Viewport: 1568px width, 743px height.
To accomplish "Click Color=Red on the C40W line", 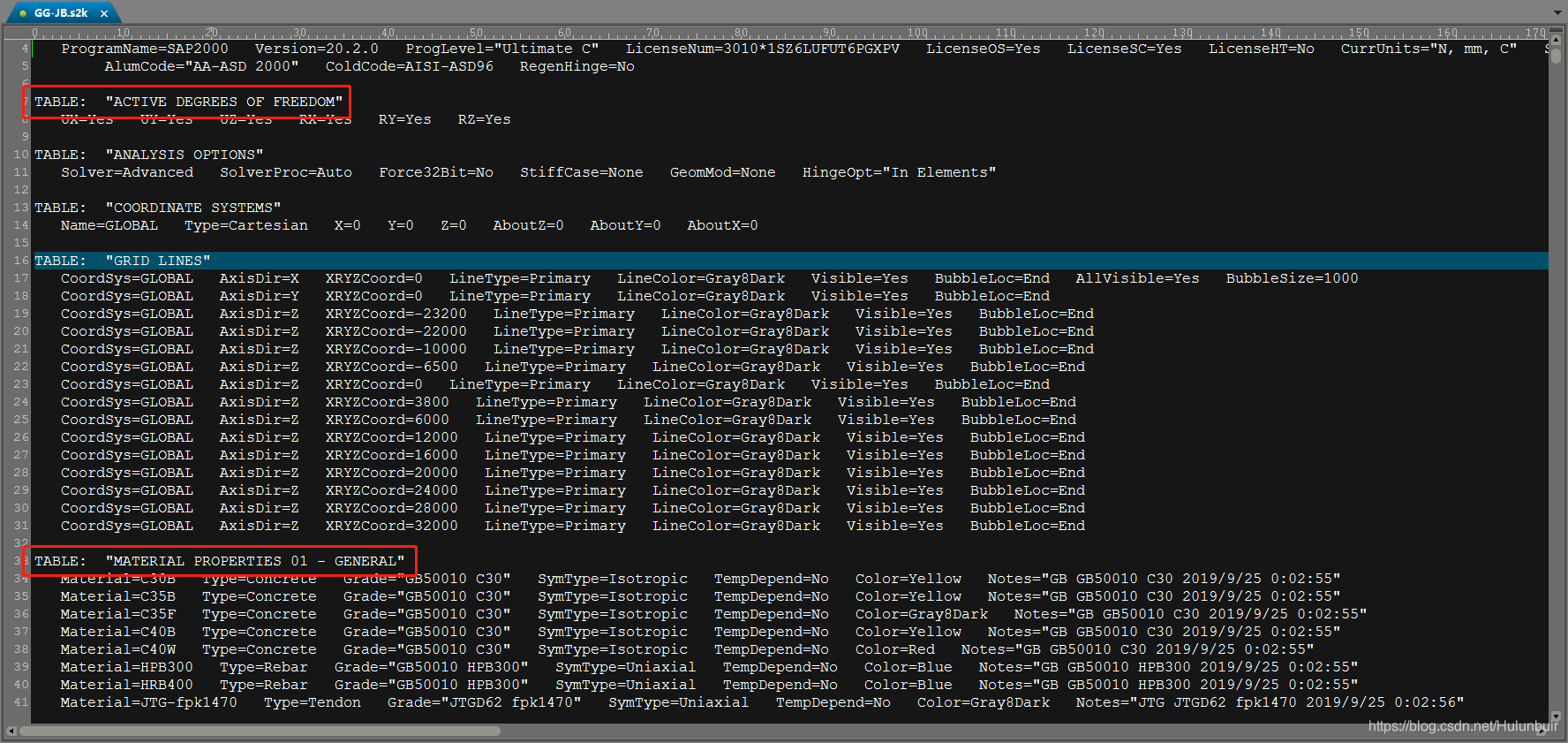I will (x=895, y=649).
